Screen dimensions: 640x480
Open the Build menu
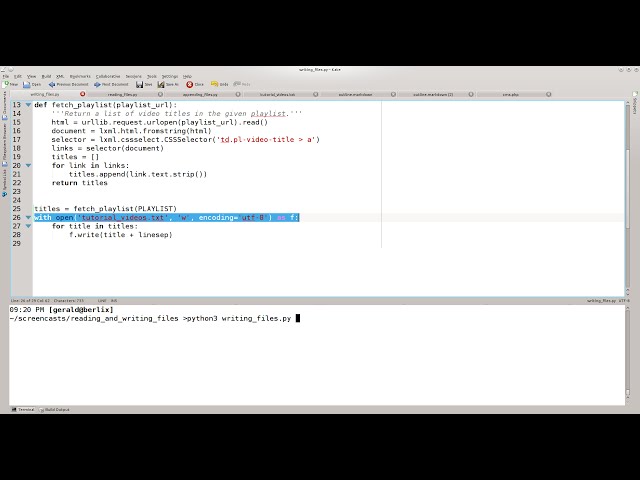(x=46, y=76)
